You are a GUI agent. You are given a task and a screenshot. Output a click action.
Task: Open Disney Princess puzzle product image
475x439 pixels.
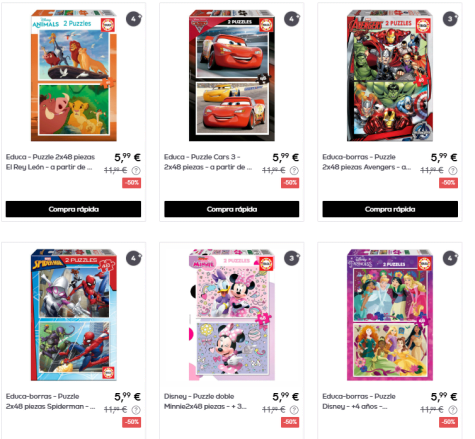(x=390, y=315)
